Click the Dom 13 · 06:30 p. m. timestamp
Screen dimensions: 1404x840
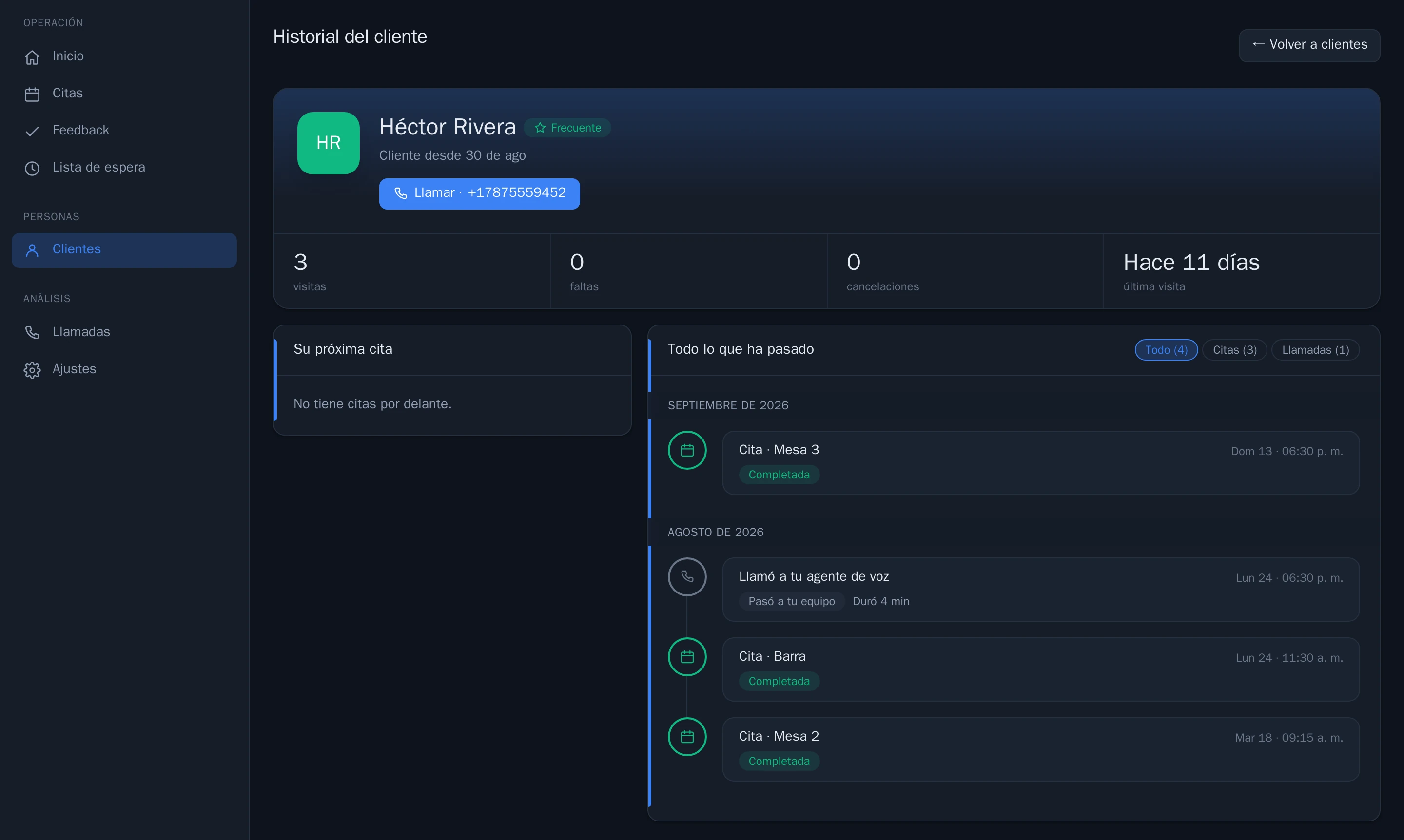click(1286, 452)
